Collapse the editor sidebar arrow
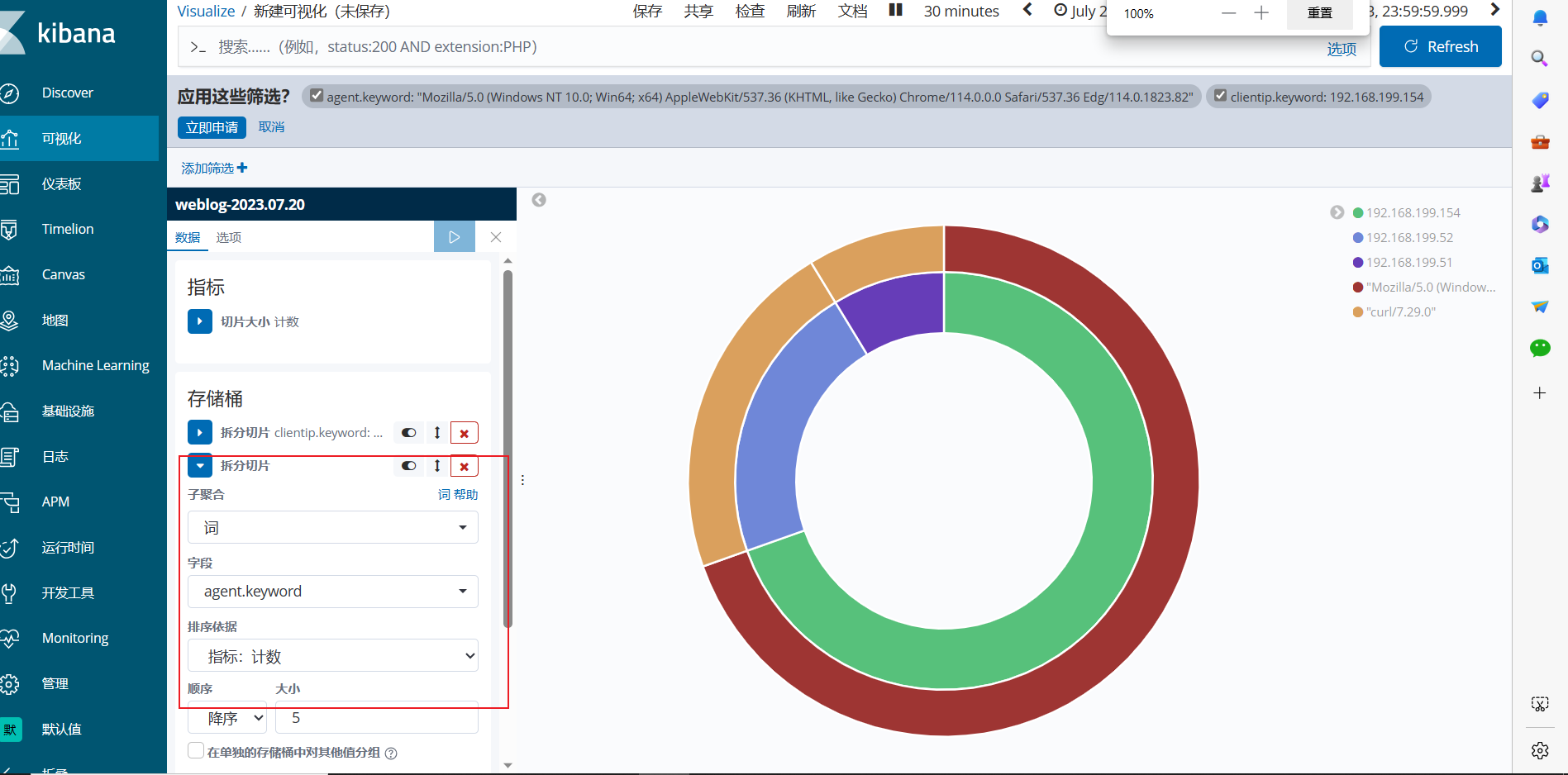Viewport: 1568px width, 775px height. click(539, 200)
